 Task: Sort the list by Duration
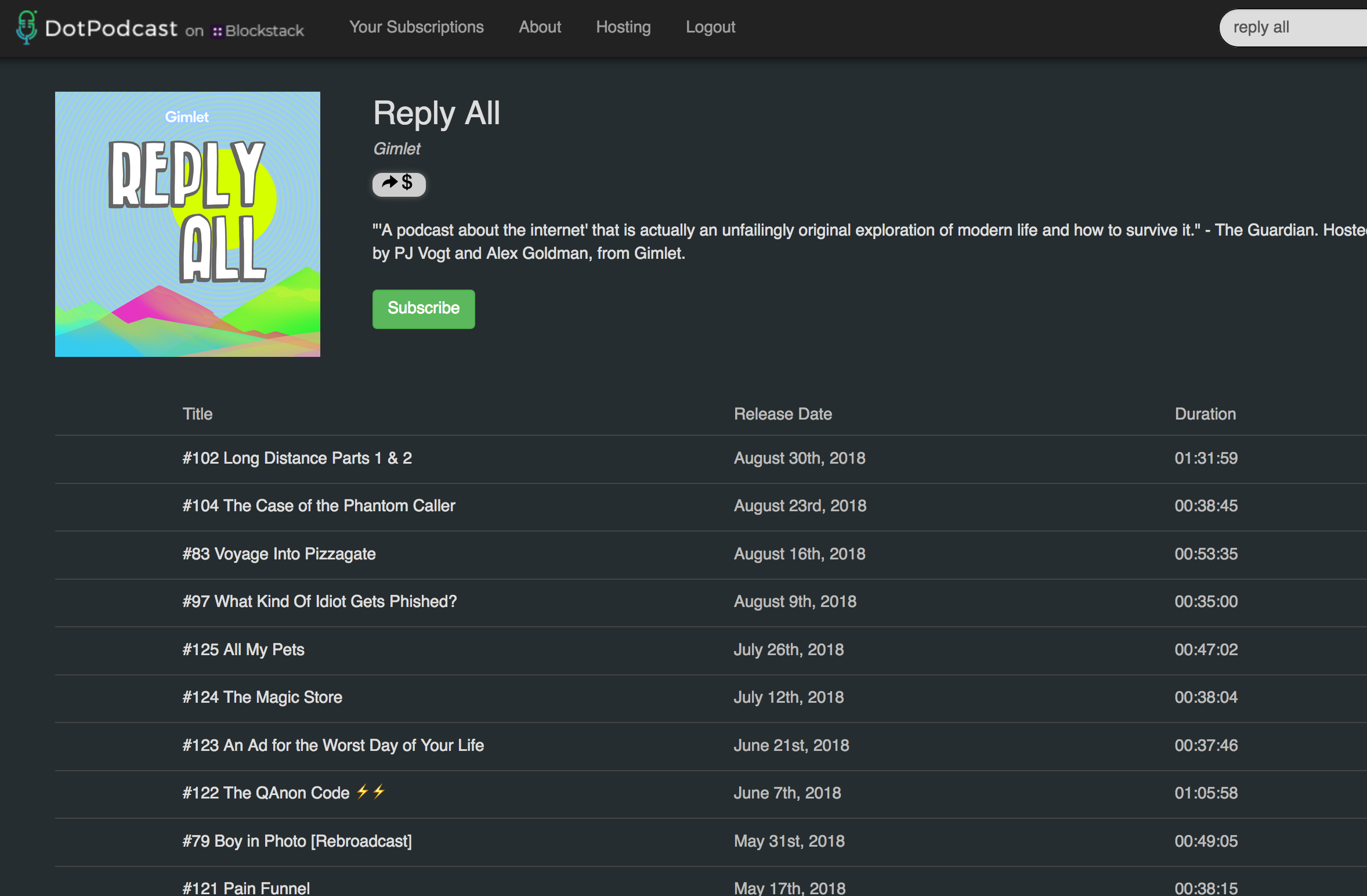pos(1205,414)
